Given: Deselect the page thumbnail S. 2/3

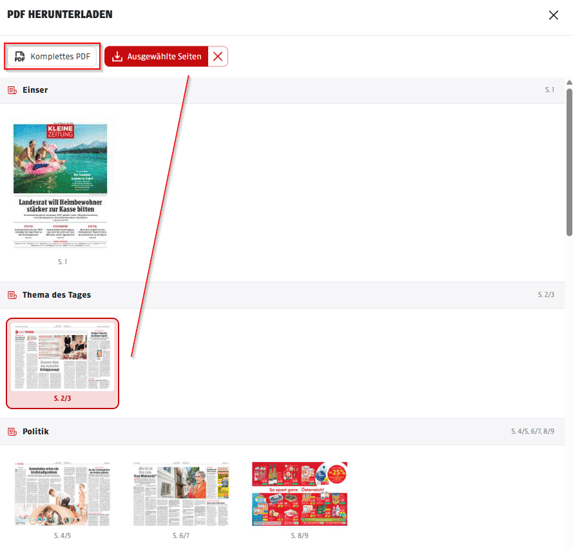Looking at the screenshot, I should pos(62,363).
